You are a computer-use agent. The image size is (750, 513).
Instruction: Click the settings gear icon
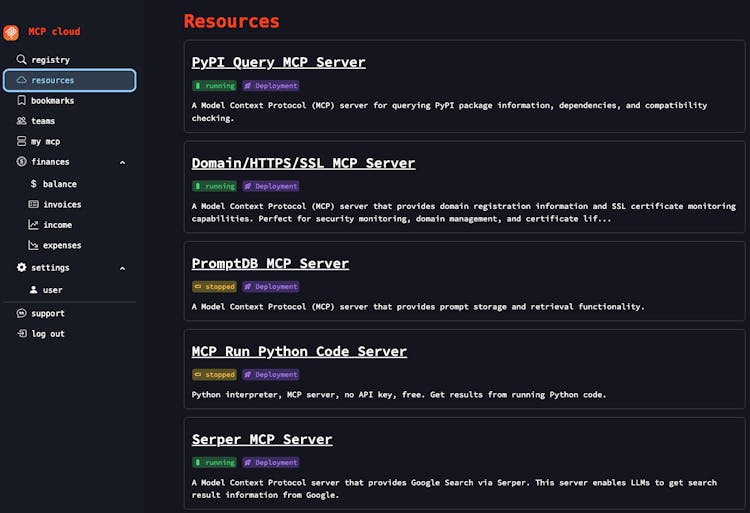pyautogui.click(x=22, y=267)
